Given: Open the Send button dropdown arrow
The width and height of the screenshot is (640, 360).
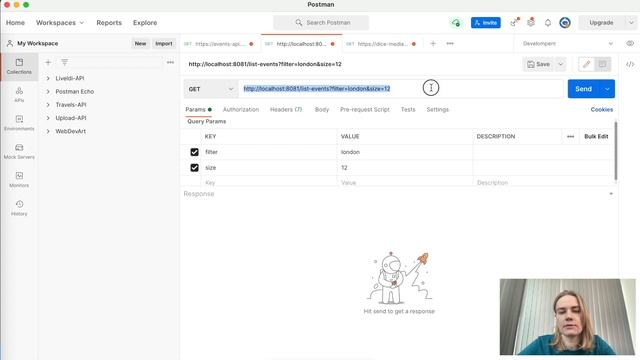Looking at the screenshot, I should point(607,89).
